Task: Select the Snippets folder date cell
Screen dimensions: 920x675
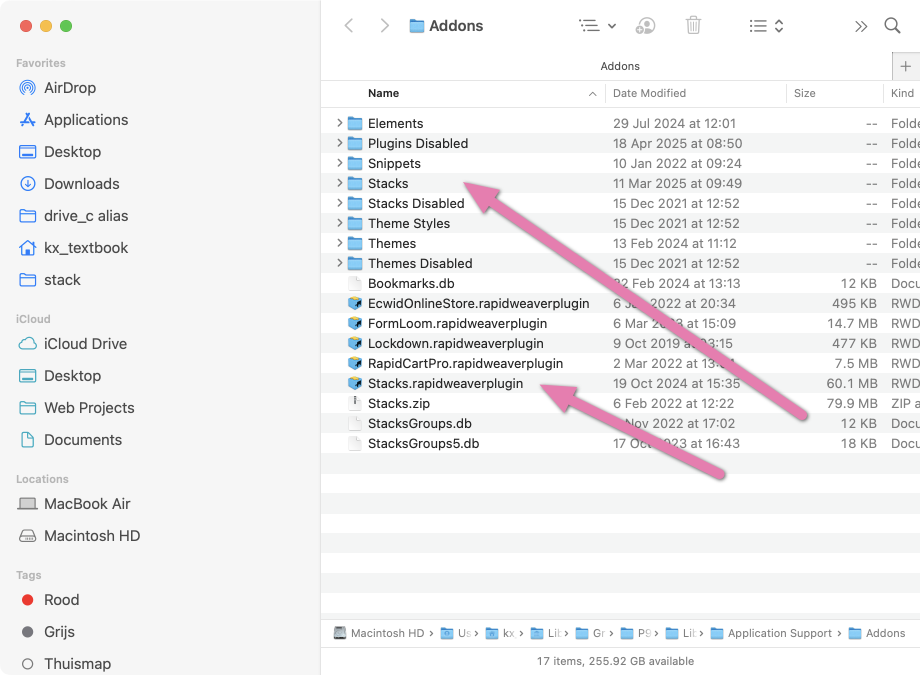Action: (677, 164)
